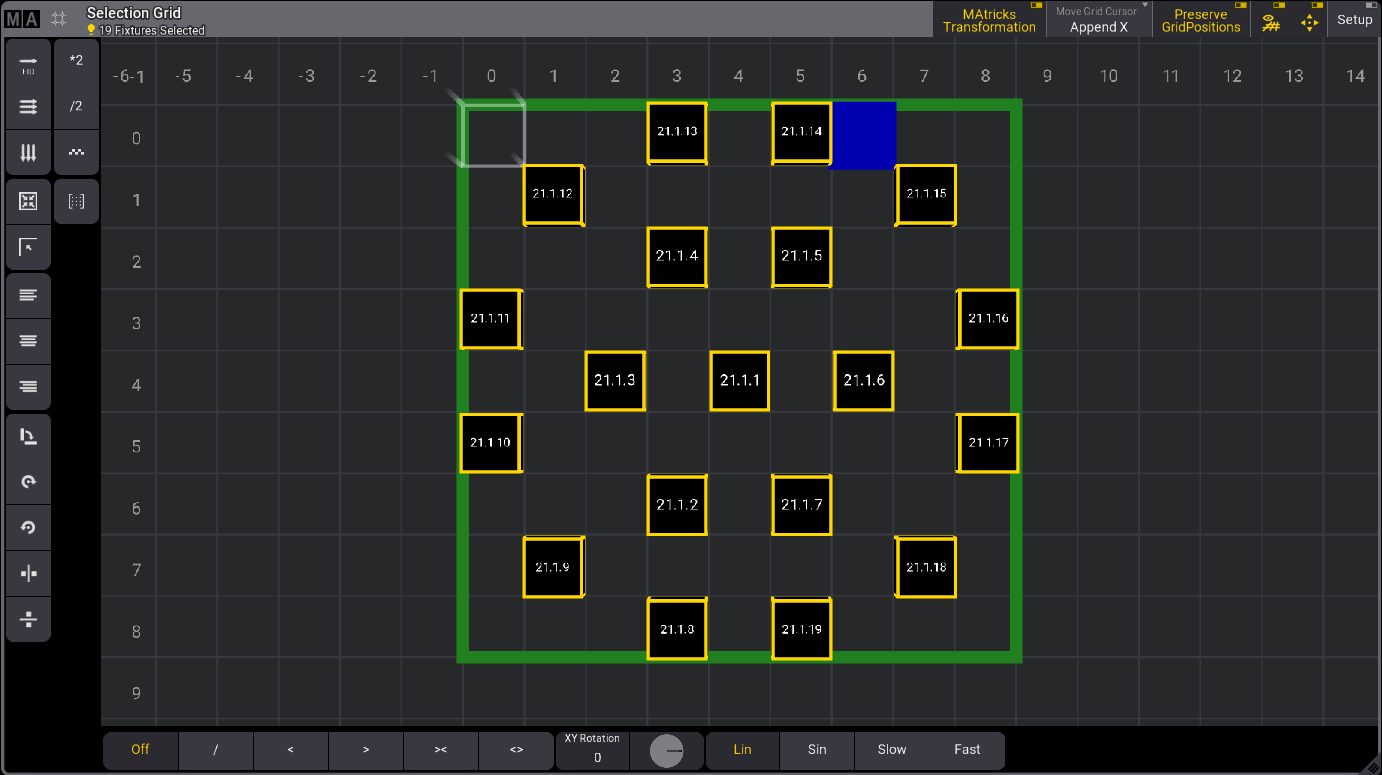The width and height of the screenshot is (1382, 775).
Task: Click the rotate counterclockwise icon
Action: [27, 527]
